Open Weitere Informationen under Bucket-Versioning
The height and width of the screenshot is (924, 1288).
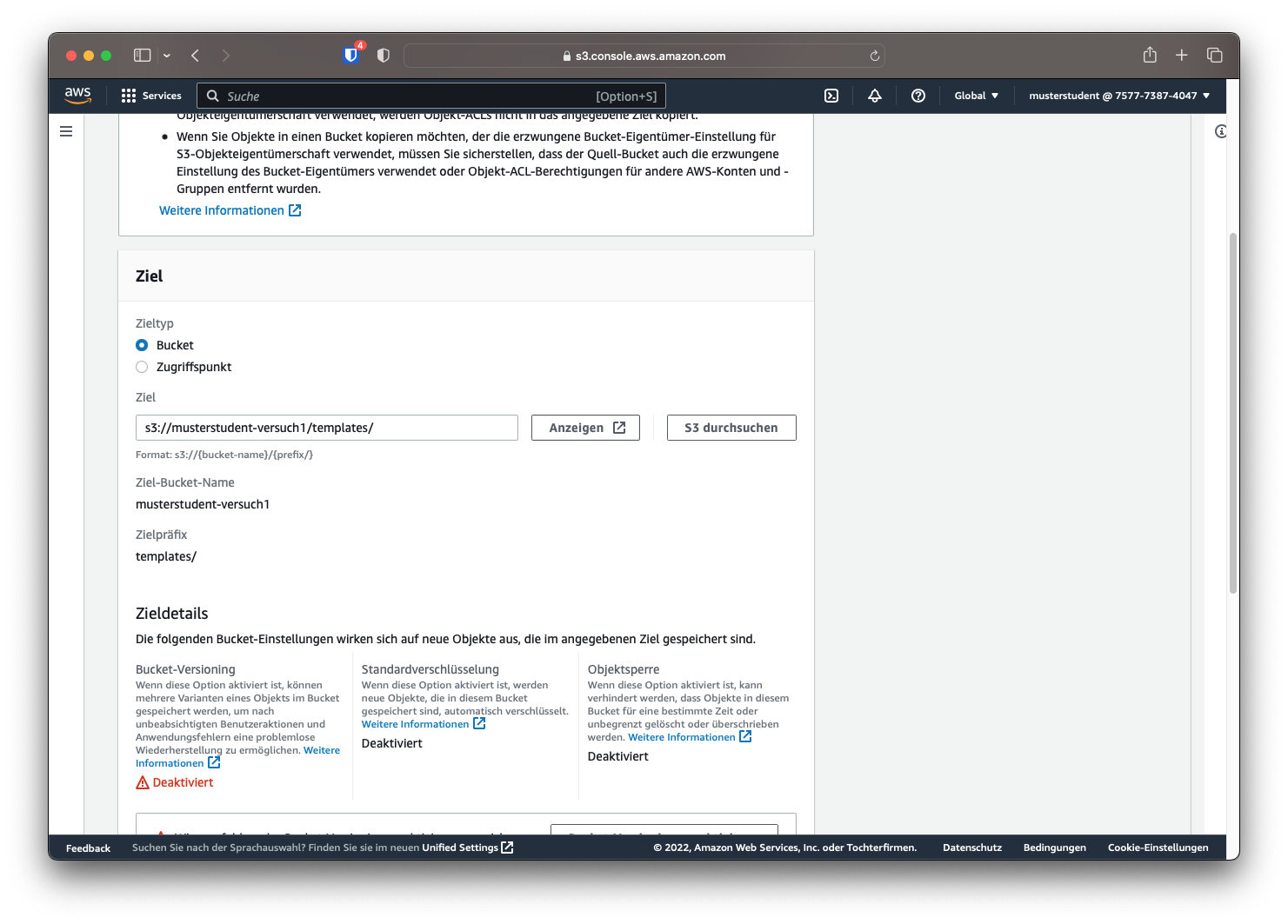point(170,763)
